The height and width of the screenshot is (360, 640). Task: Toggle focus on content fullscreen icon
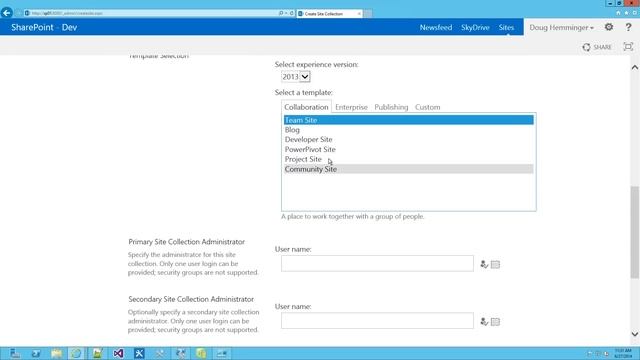(628, 47)
